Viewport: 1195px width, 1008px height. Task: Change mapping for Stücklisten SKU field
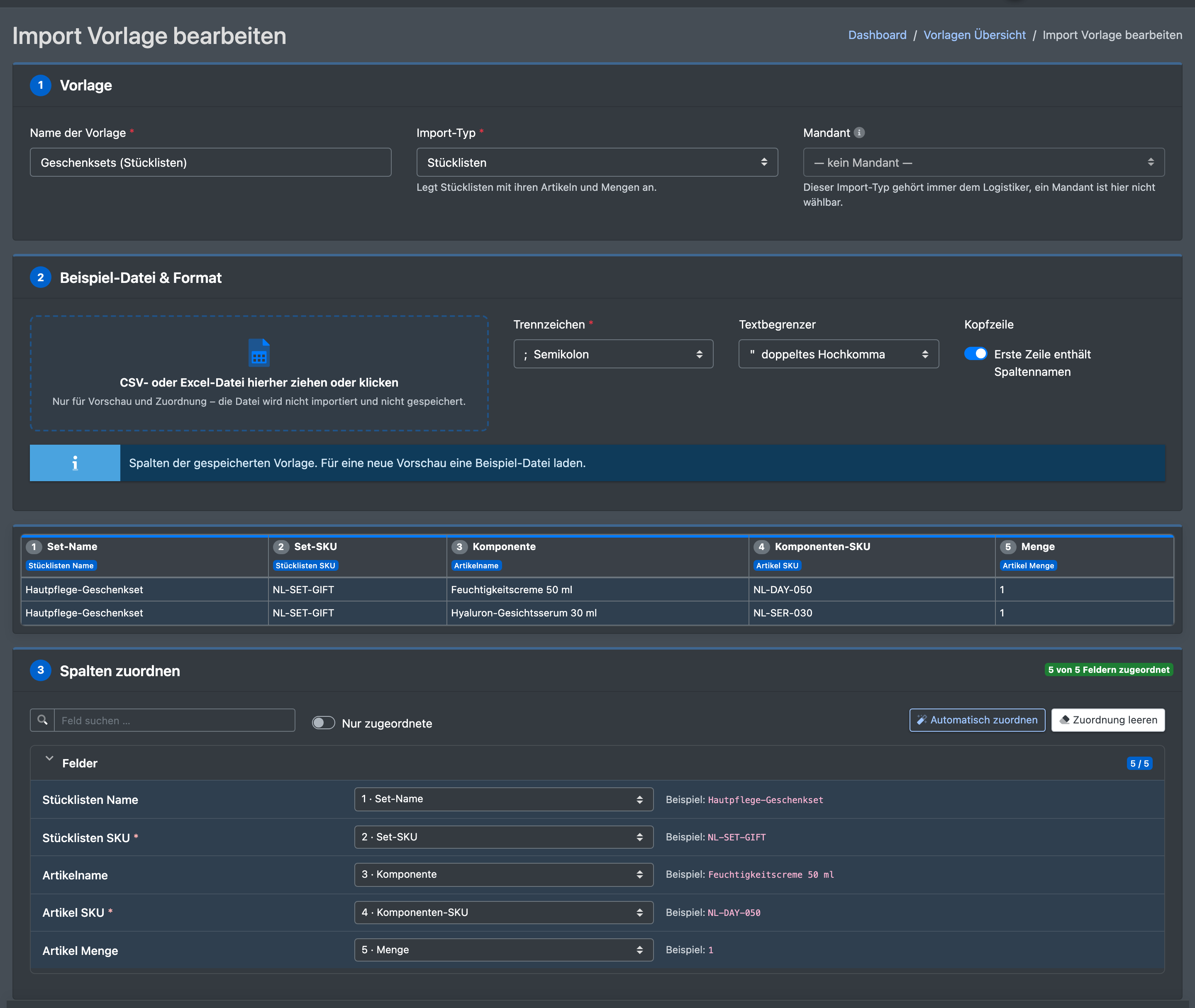click(x=503, y=837)
